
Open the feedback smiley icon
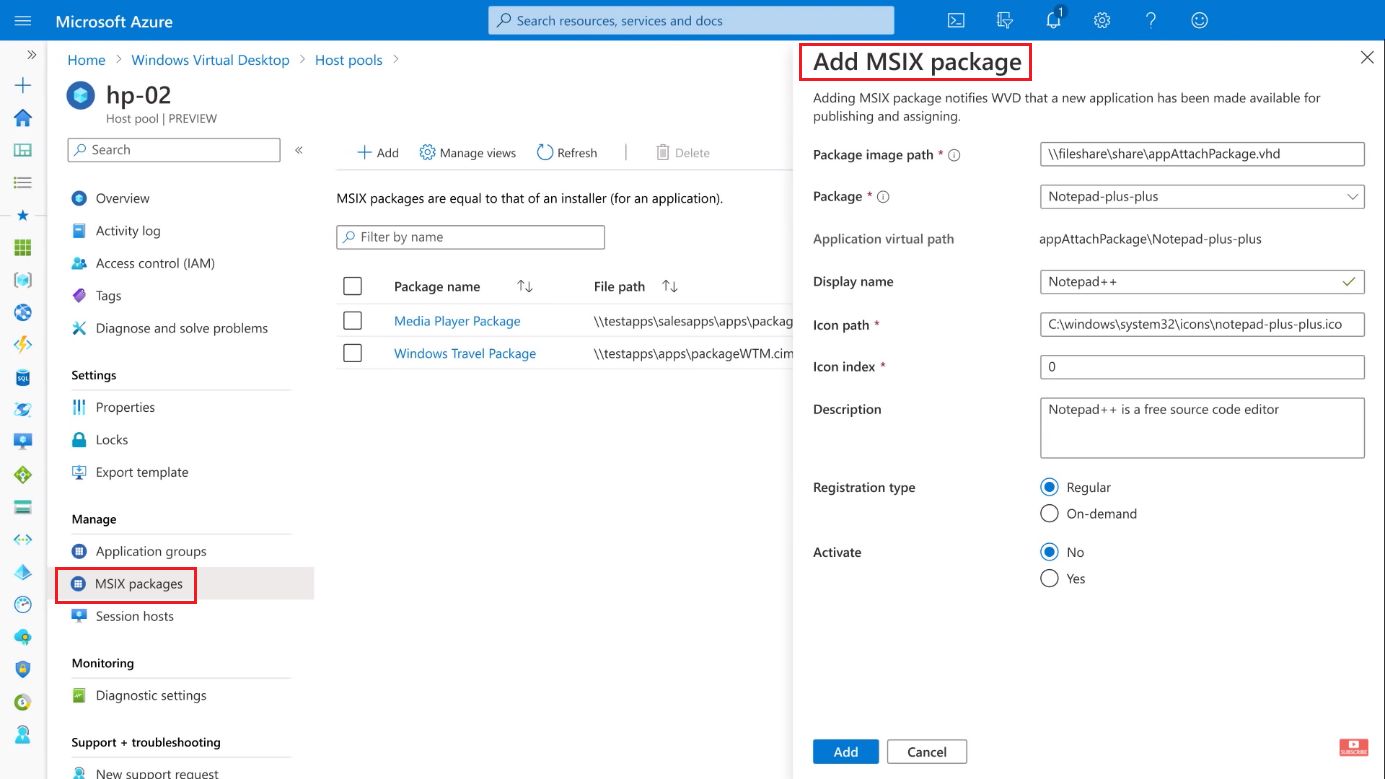tap(1200, 20)
